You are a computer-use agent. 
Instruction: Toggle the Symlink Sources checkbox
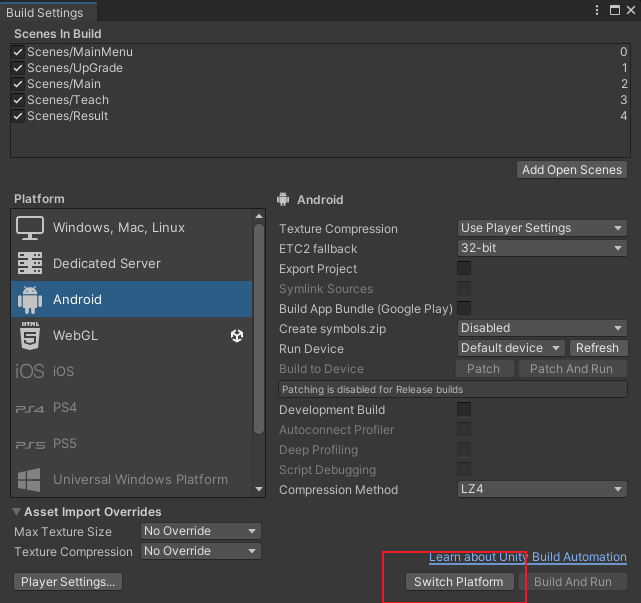464,288
